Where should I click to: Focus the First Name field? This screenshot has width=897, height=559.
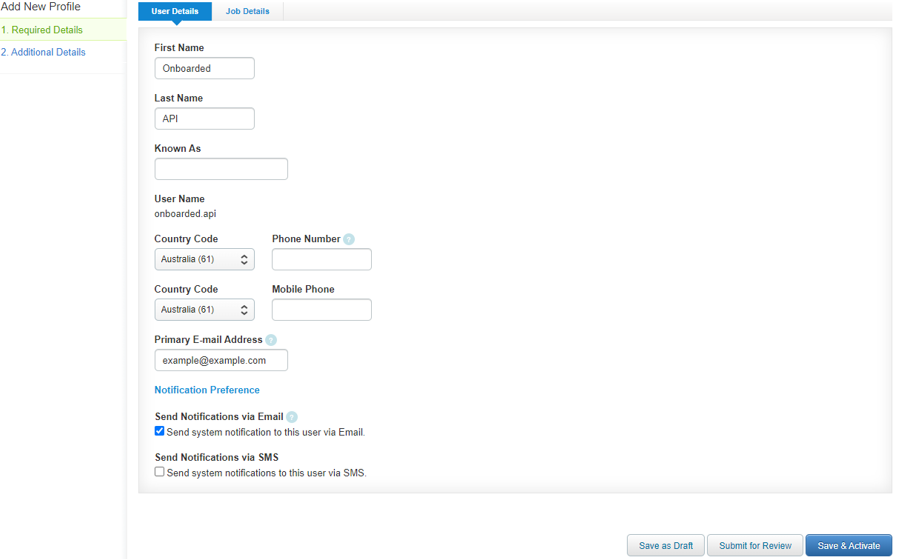204,68
